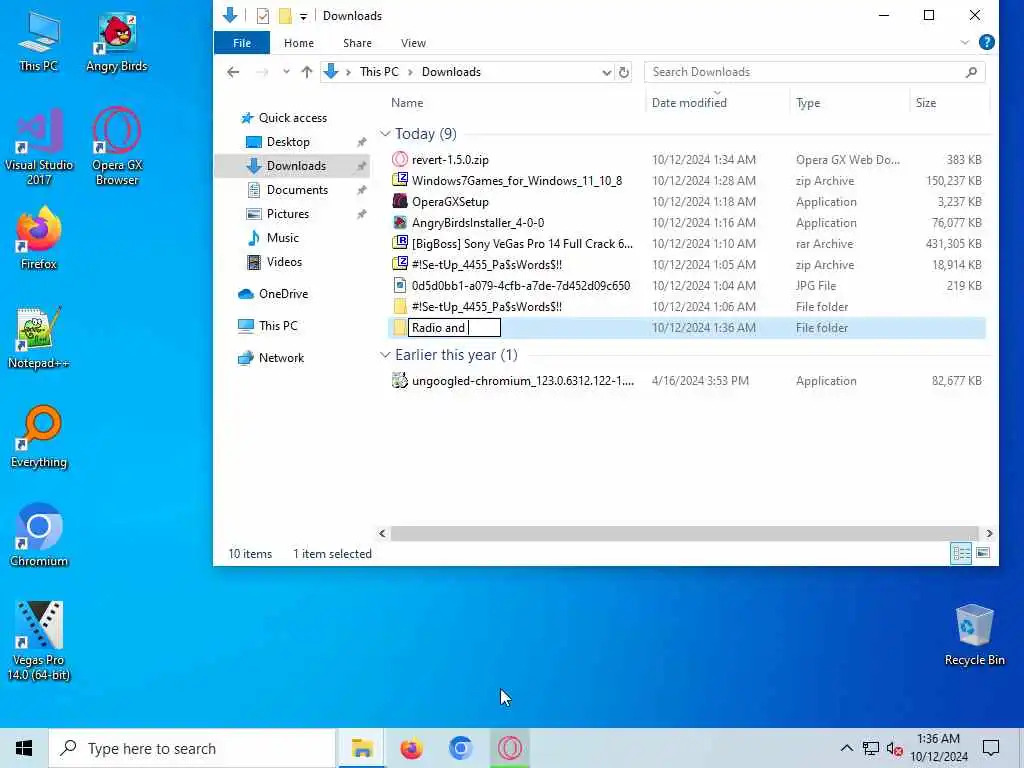Open Videos in navigation pane

click(x=284, y=262)
